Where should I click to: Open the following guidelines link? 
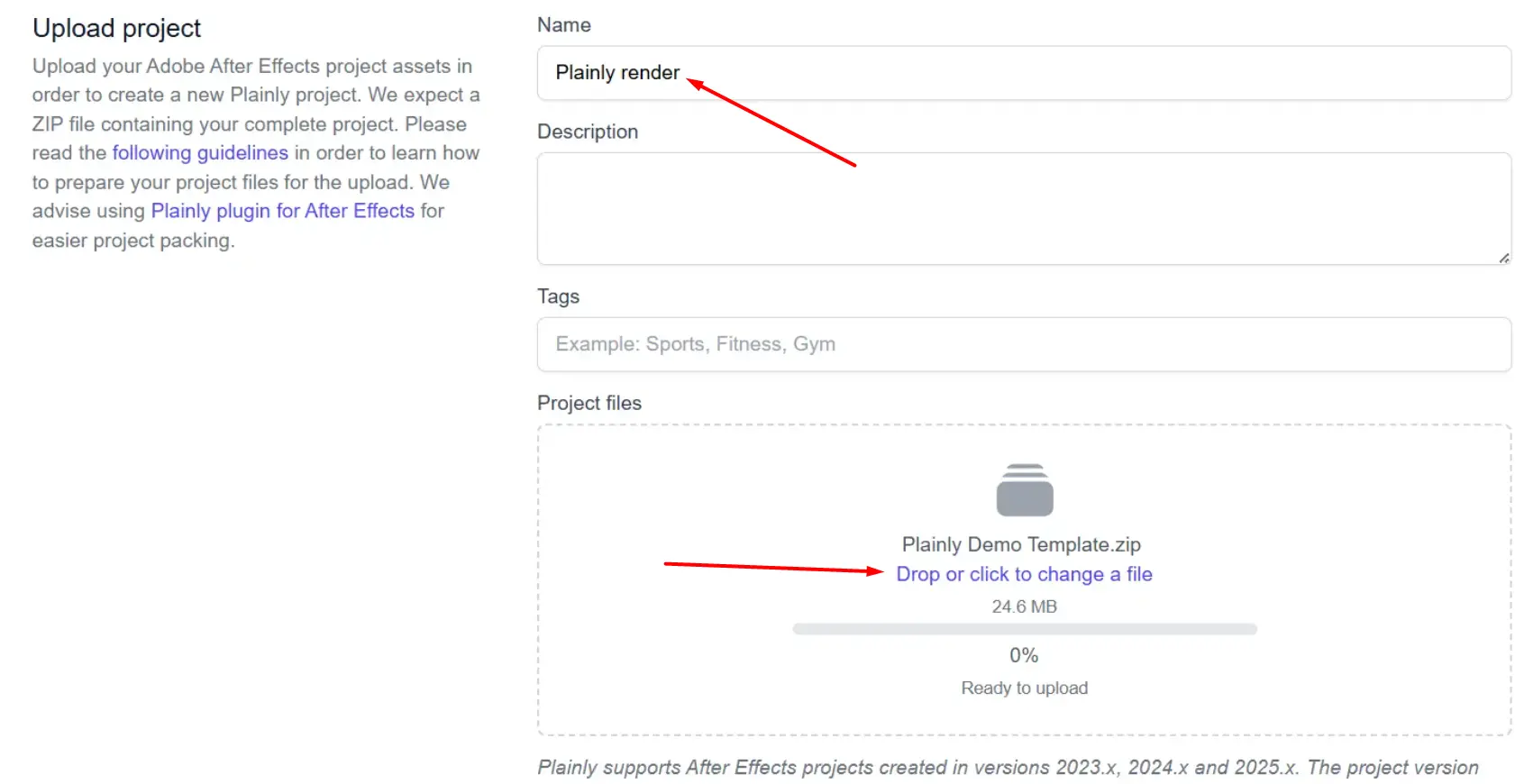[200, 153]
